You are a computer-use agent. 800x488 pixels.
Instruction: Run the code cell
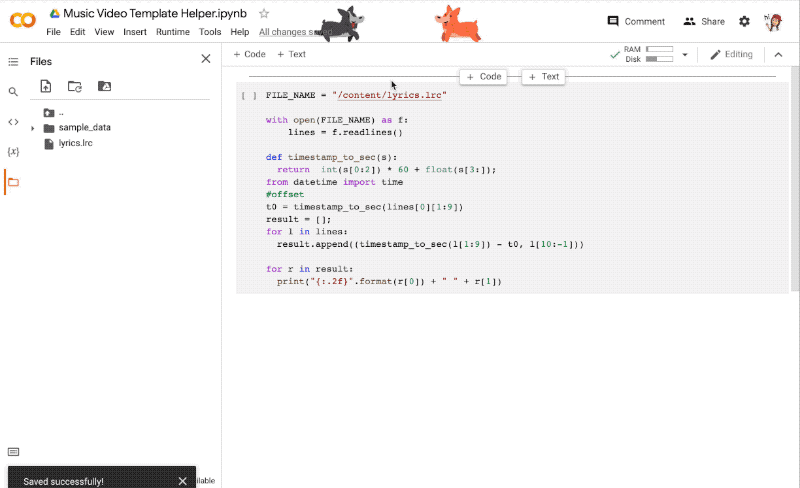point(249,96)
